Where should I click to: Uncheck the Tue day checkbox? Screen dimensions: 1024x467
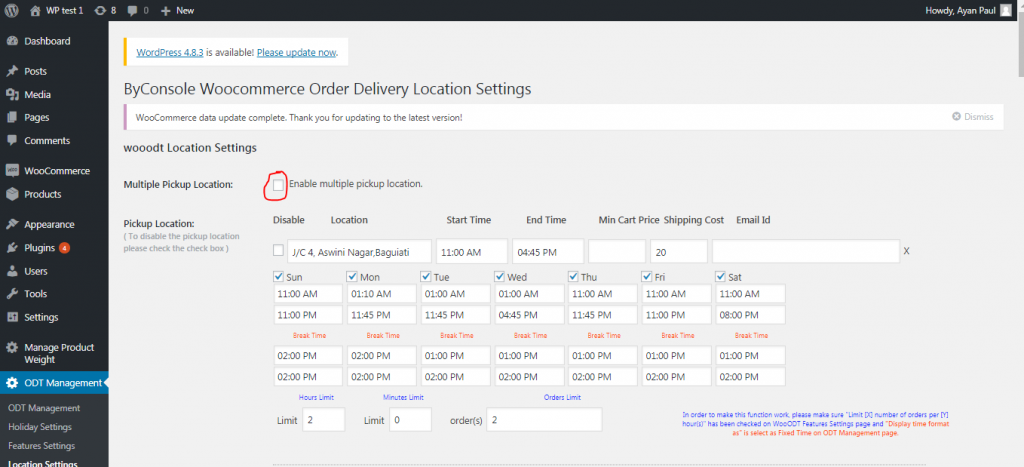426,276
